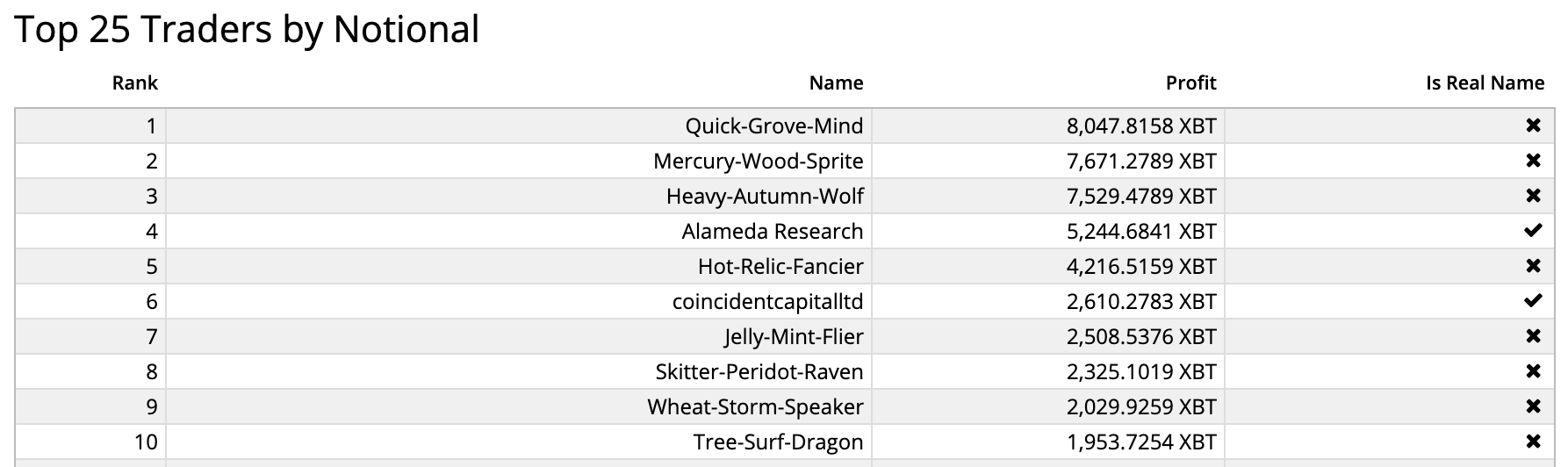Select the Alameda Research name cell

point(519,231)
